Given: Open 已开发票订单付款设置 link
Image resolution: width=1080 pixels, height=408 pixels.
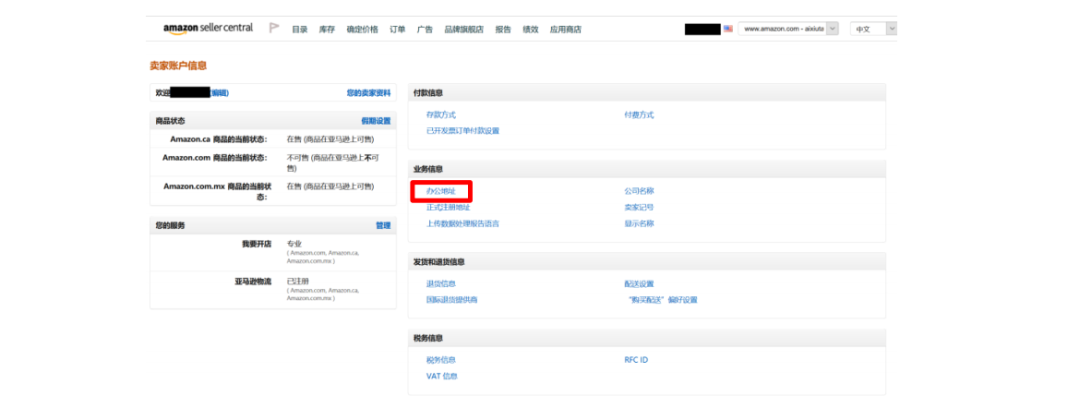Looking at the screenshot, I should (463, 131).
